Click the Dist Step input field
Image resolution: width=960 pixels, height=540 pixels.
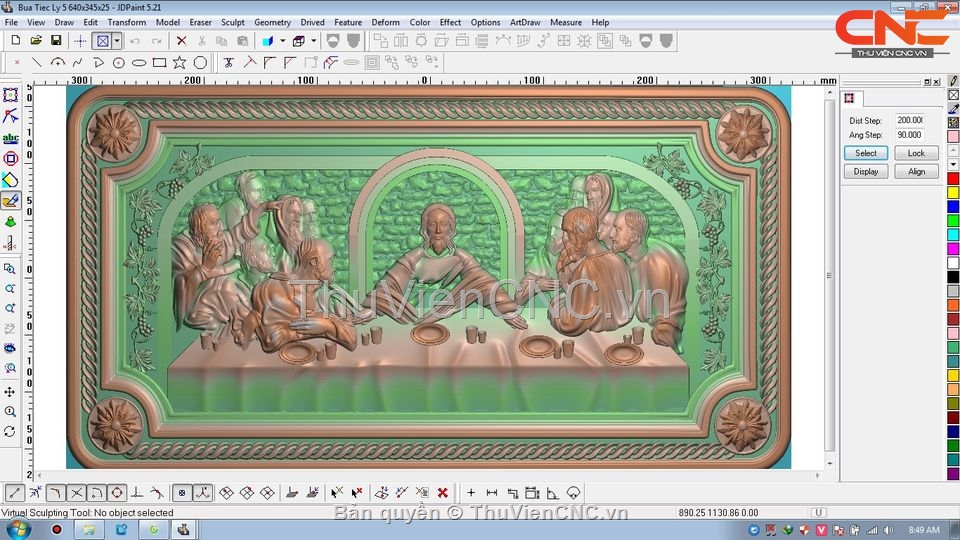click(910, 120)
